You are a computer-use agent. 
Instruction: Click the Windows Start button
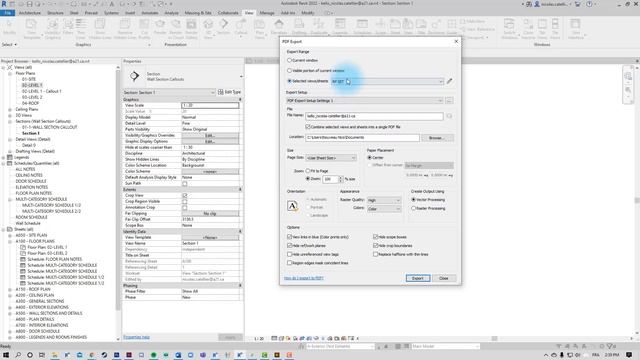[x=6, y=355]
